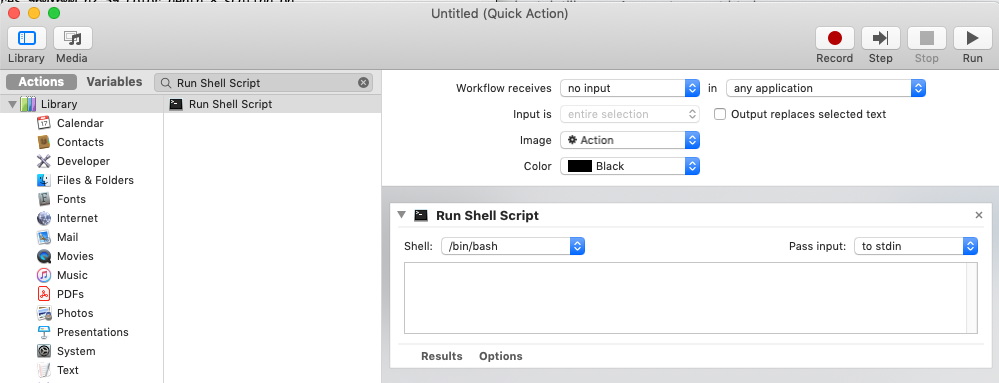Click terminal icon in Run Shell Script header
Image resolution: width=999 pixels, height=383 pixels.
click(420, 215)
